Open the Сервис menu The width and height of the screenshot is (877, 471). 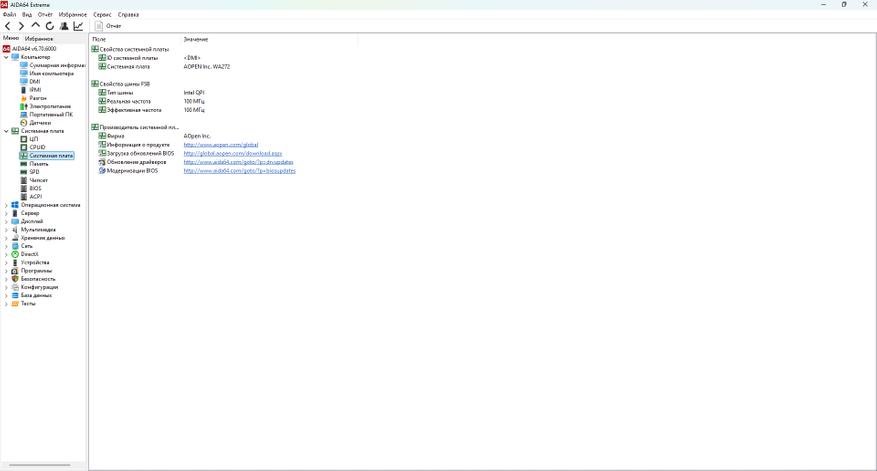102,15
